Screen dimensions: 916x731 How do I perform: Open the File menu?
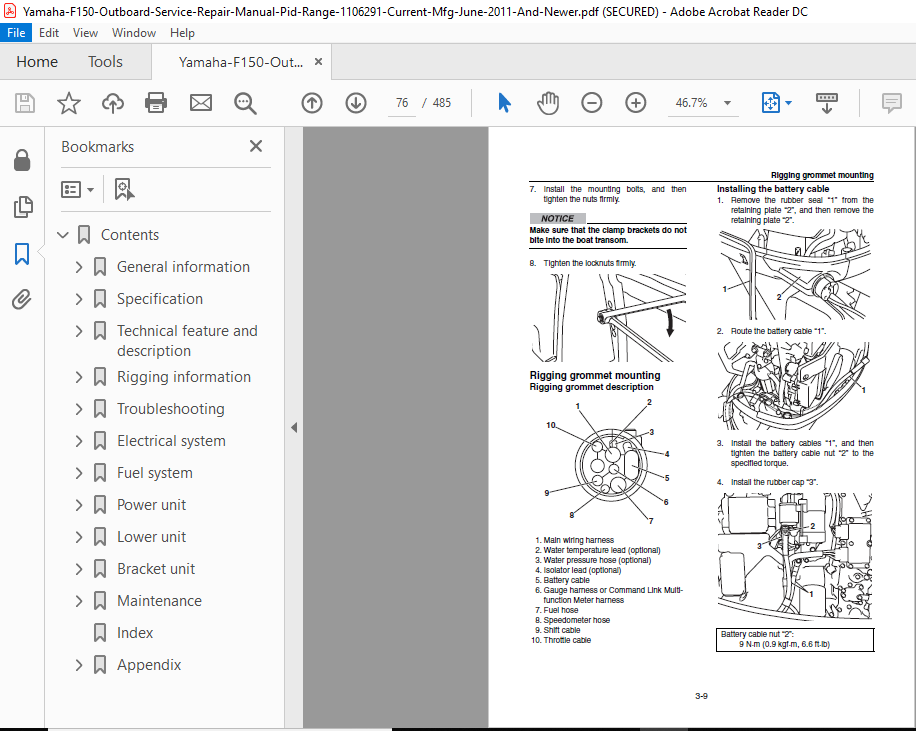pyautogui.click(x=16, y=33)
